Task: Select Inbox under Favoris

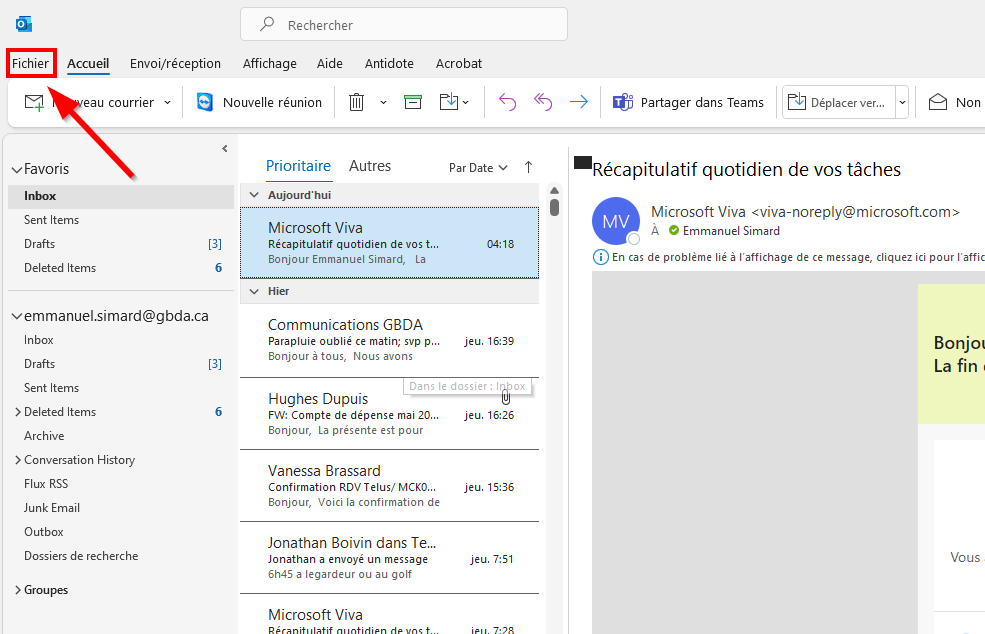Action: 121,196
